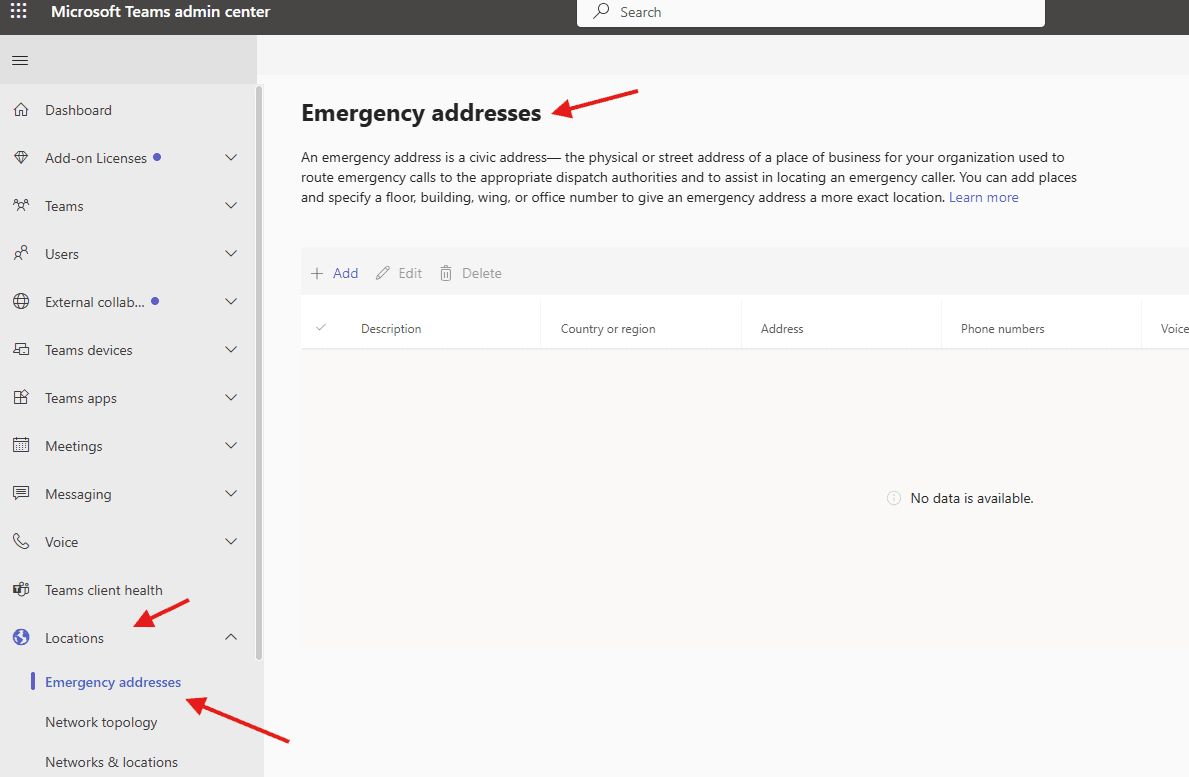Collapse the Locations section
Screen dimensions: 1189x777
231,636
